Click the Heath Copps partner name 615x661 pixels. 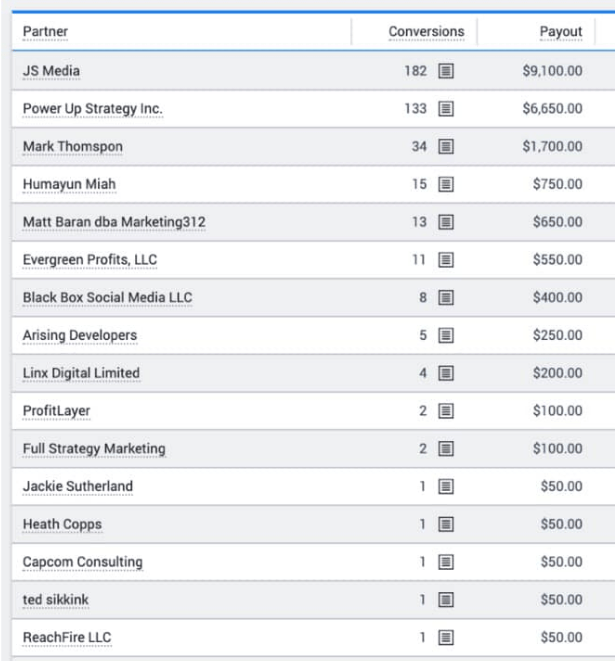[62, 524]
